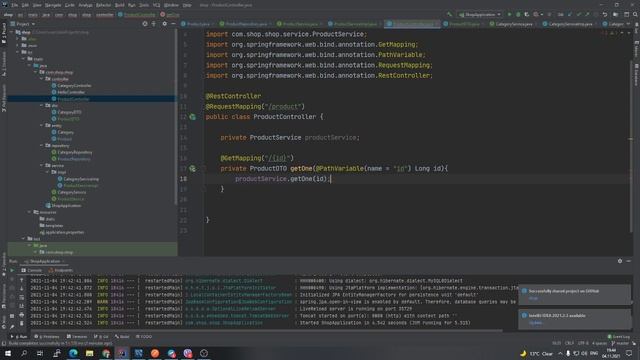Click Select Opened File target icon
The height and width of the screenshot is (360, 640).
coord(145,24)
